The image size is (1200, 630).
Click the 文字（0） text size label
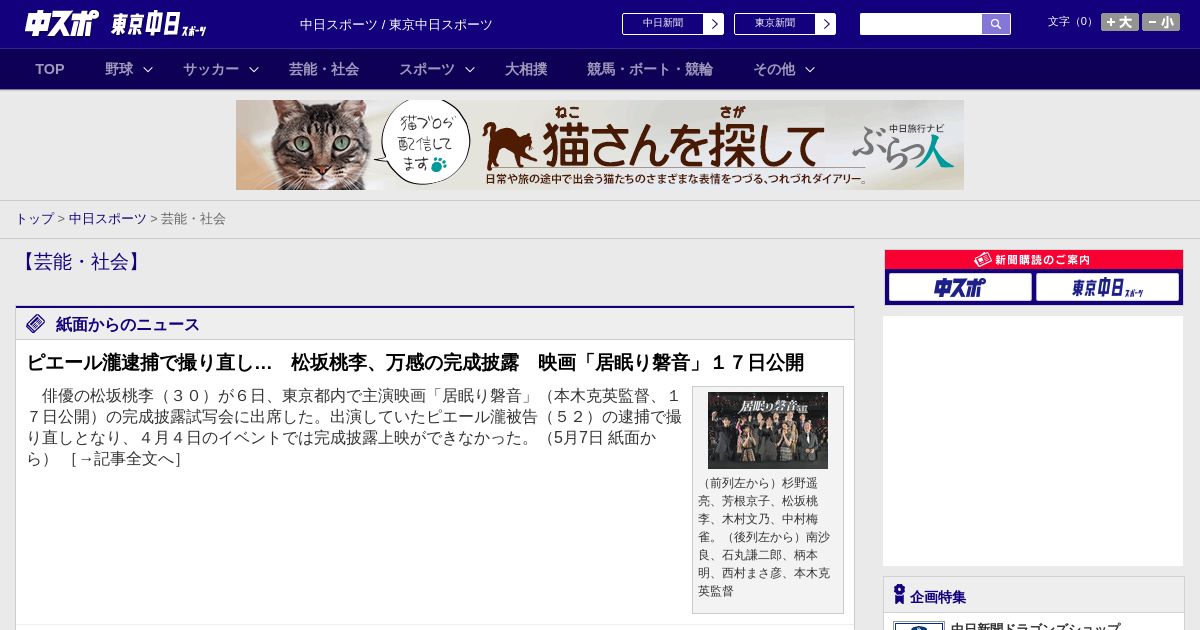pos(1072,22)
